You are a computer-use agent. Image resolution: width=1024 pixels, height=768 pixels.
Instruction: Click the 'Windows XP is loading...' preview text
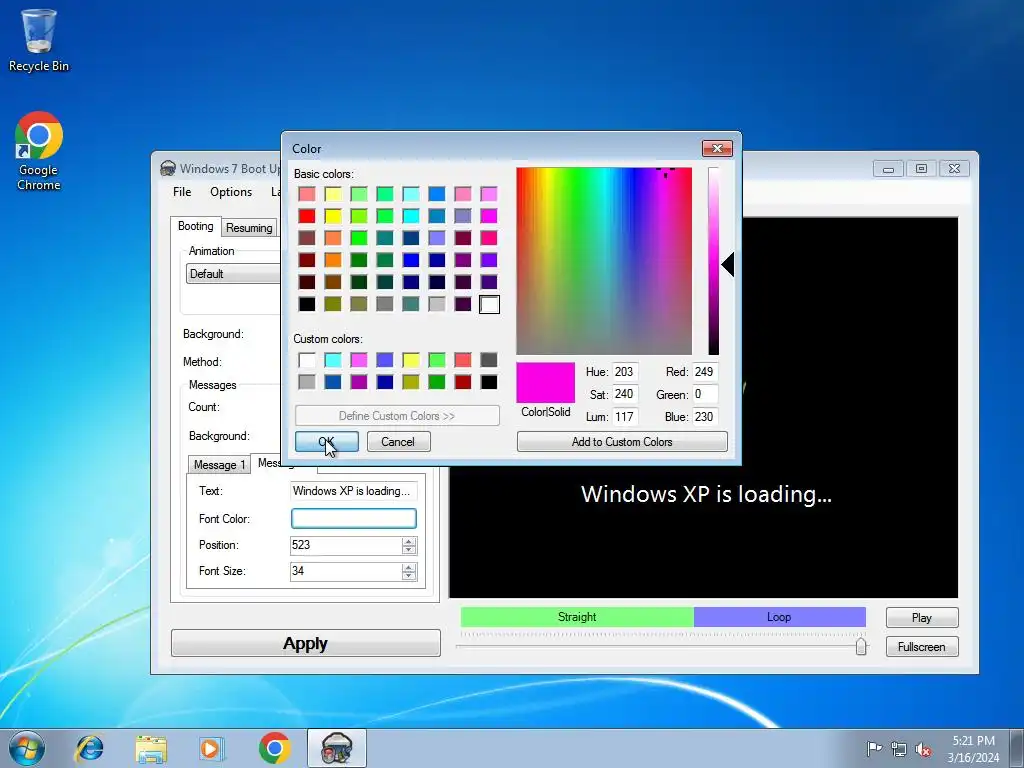click(706, 494)
